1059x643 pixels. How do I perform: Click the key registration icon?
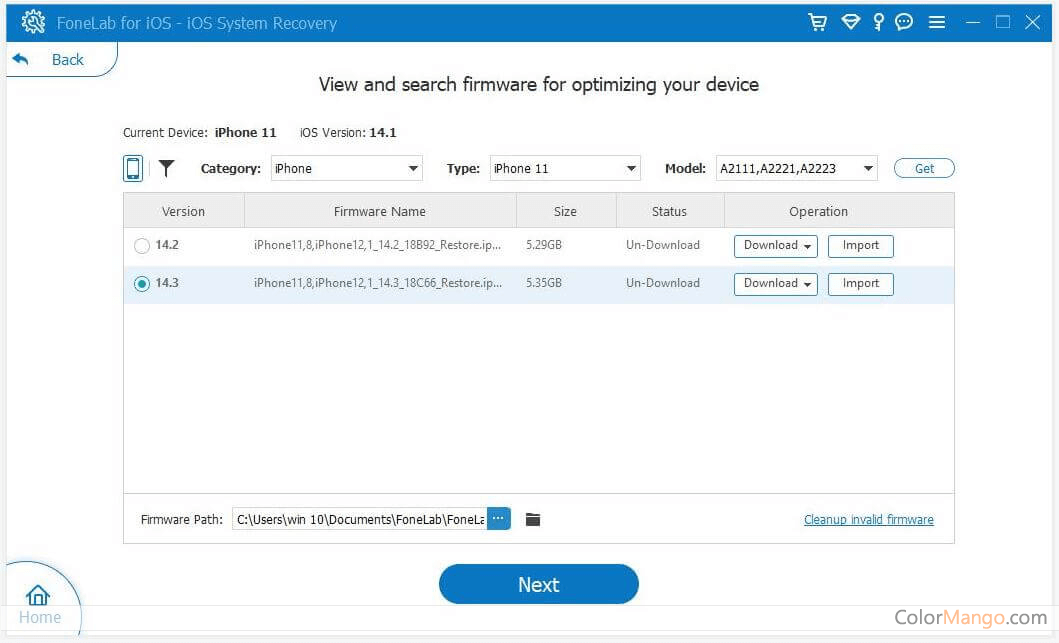(x=878, y=21)
